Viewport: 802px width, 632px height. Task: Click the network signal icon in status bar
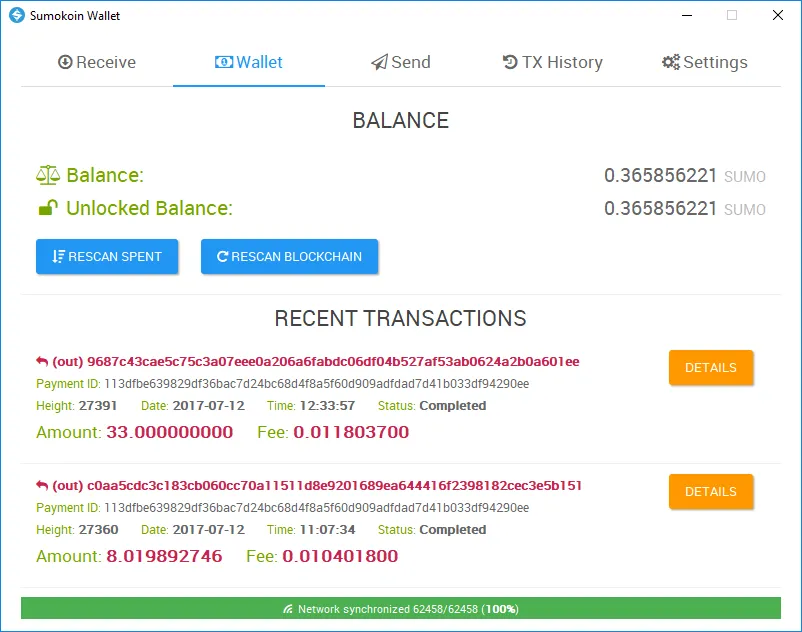point(288,609)
